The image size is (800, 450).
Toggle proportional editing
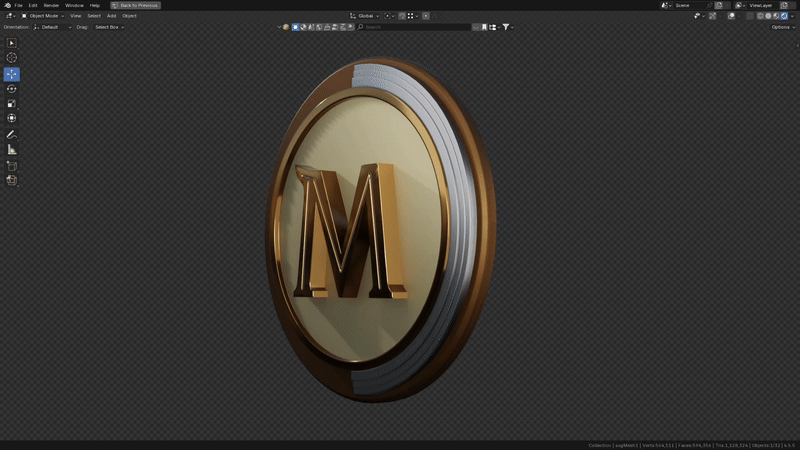426,16
